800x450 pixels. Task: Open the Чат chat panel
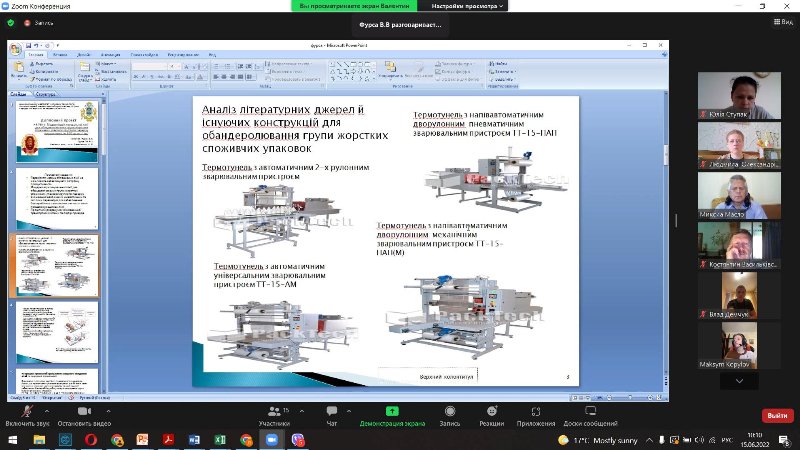coord(332,412)
